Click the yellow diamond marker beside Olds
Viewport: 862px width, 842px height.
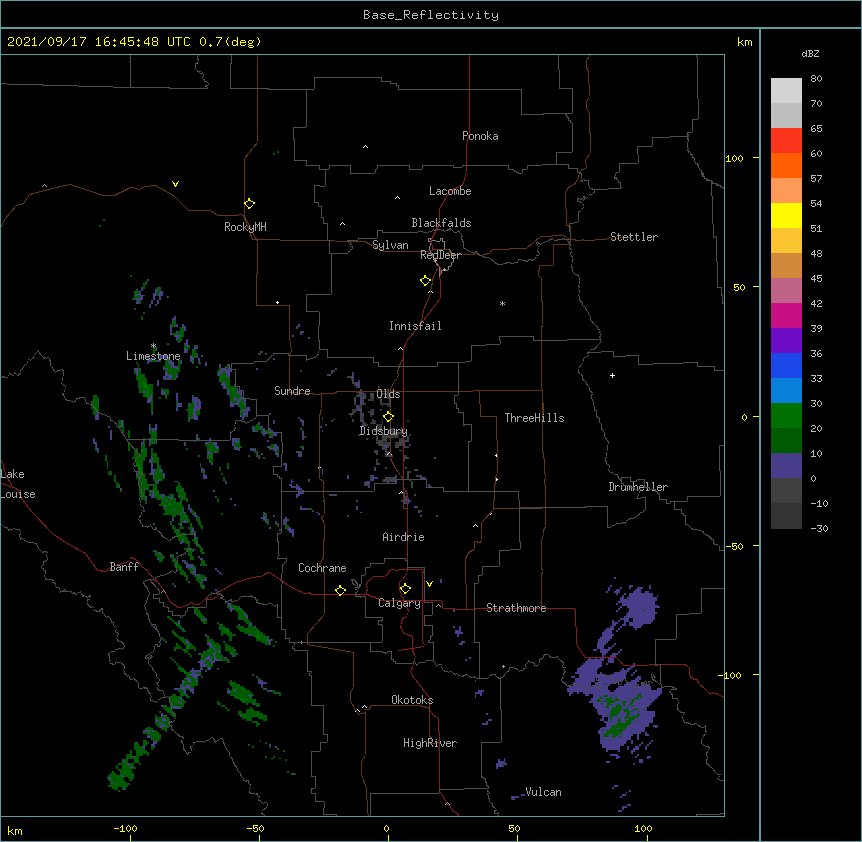(x=389, y=416)
